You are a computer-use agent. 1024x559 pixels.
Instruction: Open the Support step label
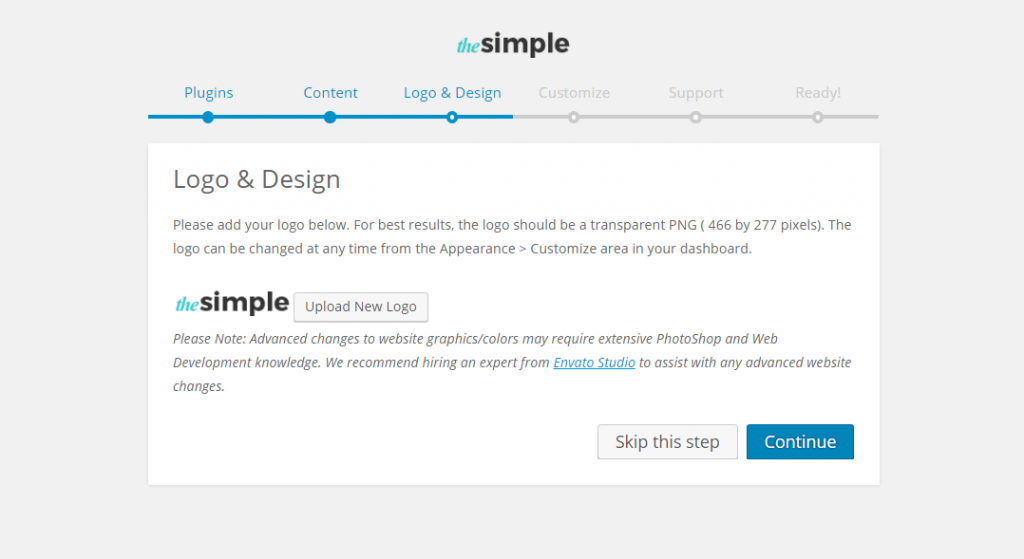(x=696, y=93)
